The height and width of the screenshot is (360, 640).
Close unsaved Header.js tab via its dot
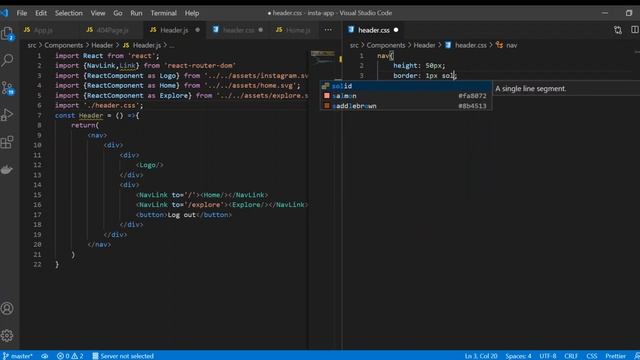point(198,30)
